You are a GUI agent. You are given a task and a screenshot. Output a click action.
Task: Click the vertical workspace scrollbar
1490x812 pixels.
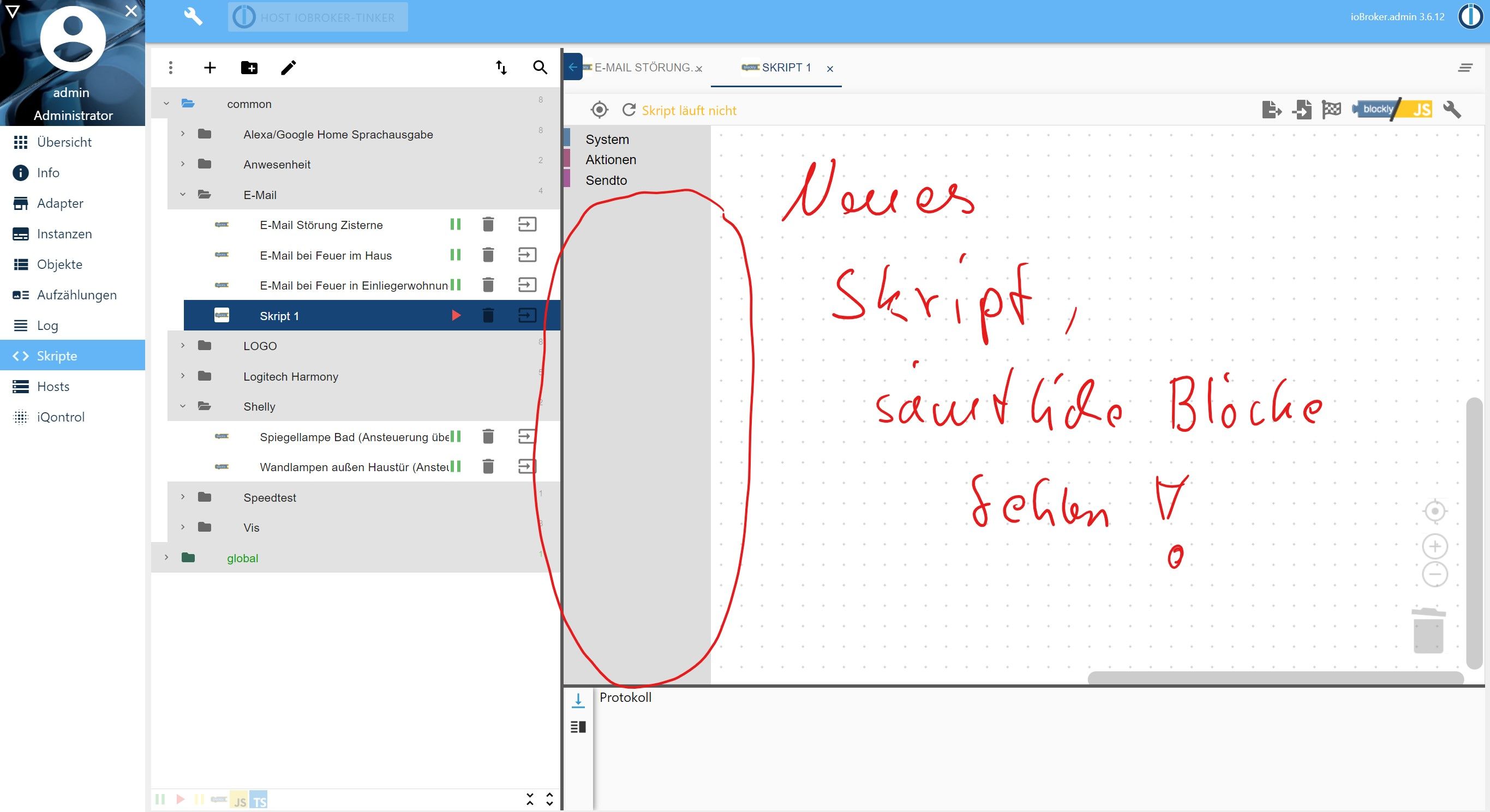(x=1474, y=532)
